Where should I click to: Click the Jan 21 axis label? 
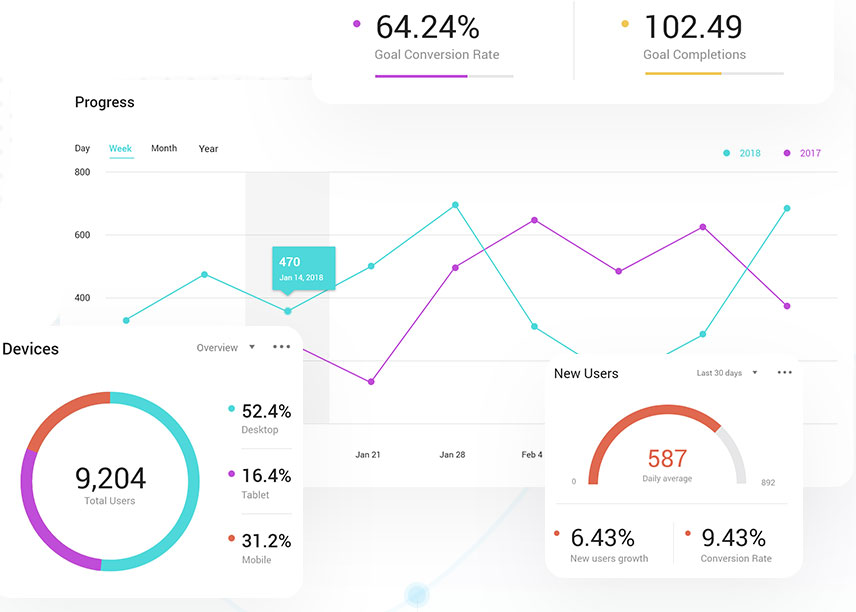click(368, 454)
